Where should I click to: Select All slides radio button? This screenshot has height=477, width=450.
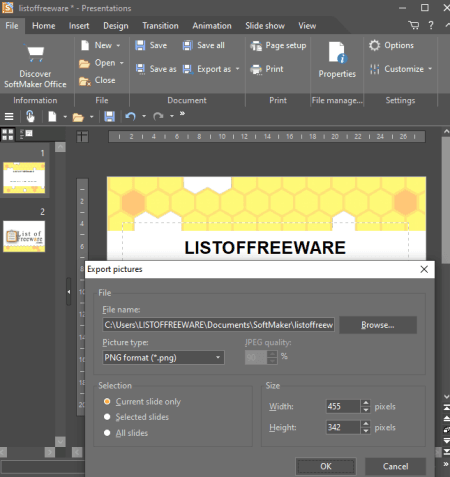click(x=107, y=433)
